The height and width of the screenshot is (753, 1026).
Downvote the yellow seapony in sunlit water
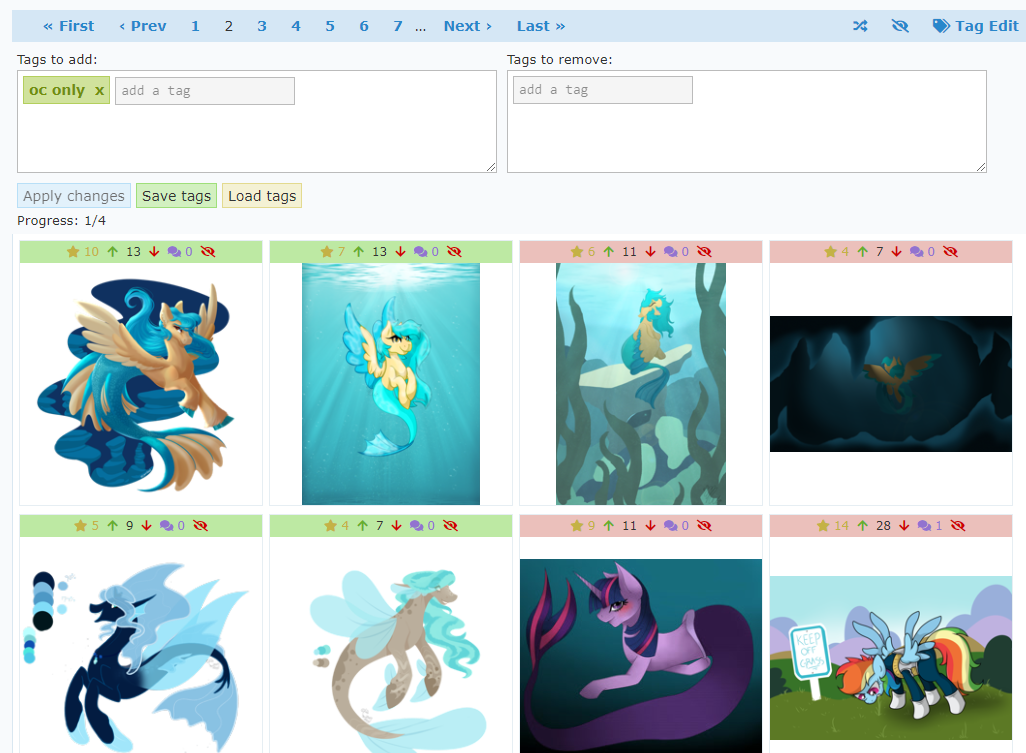(400, 252)
